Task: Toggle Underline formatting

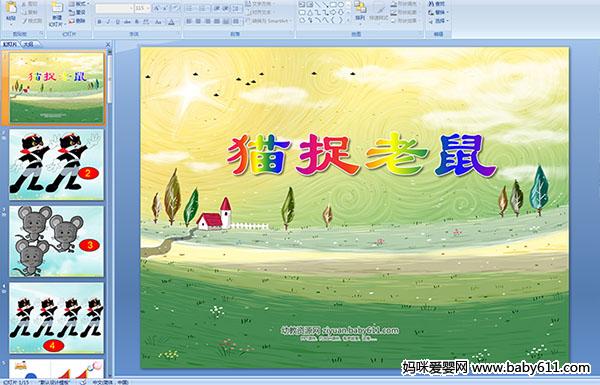Action: (117, 22)
